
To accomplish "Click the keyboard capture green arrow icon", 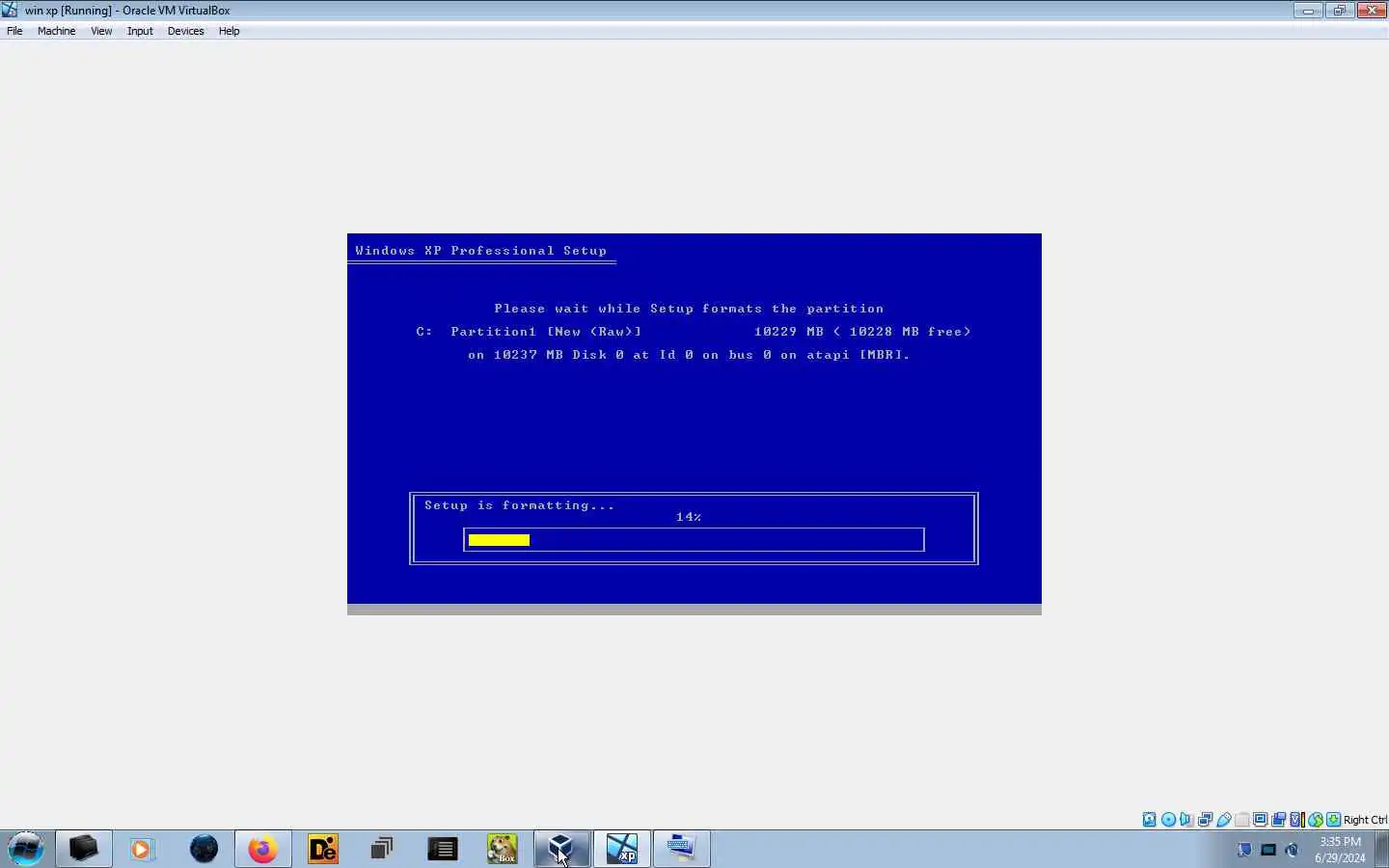I will (x=1334, y=820).
